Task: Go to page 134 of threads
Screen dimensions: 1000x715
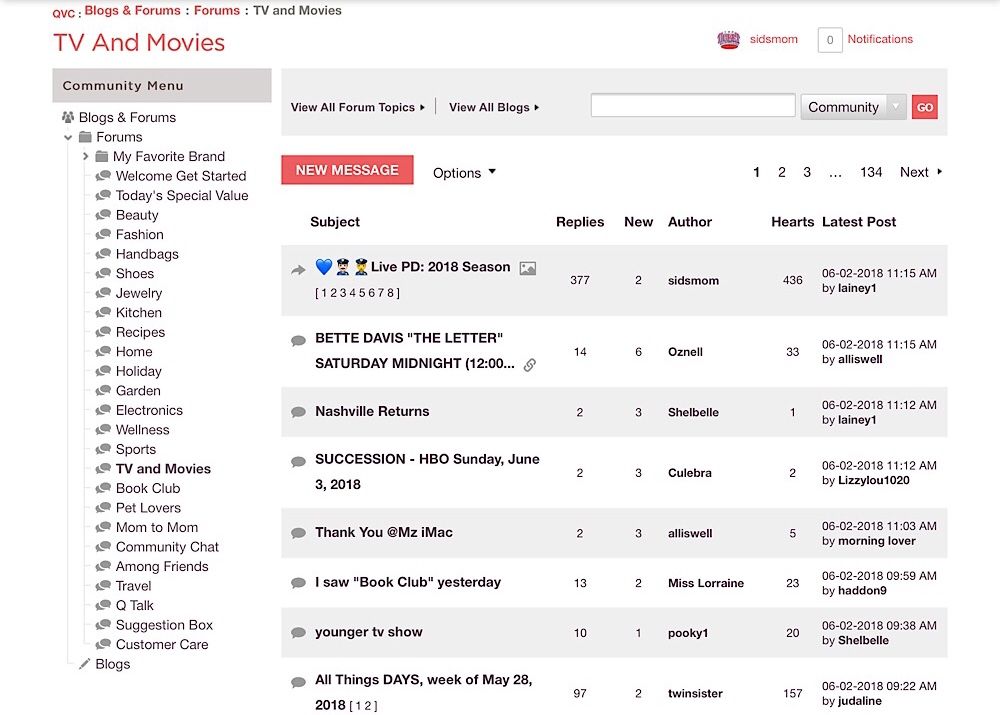Action: (x=871, y=172)
